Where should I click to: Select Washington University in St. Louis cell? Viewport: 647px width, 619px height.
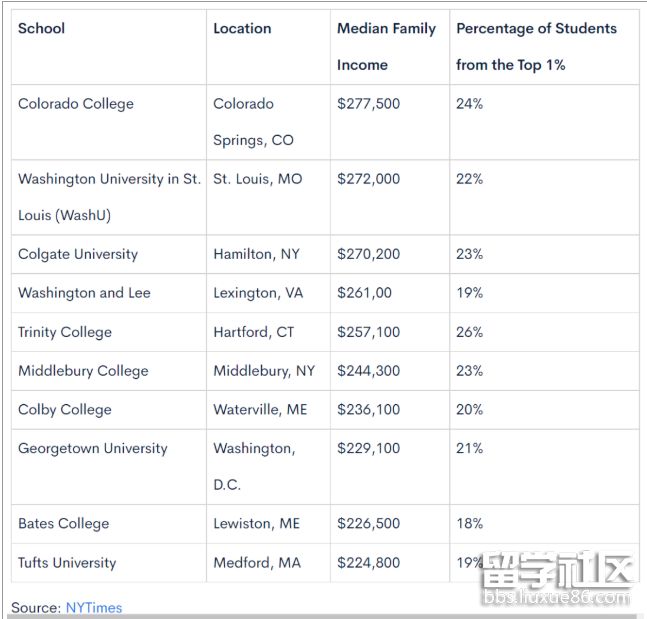109,196
